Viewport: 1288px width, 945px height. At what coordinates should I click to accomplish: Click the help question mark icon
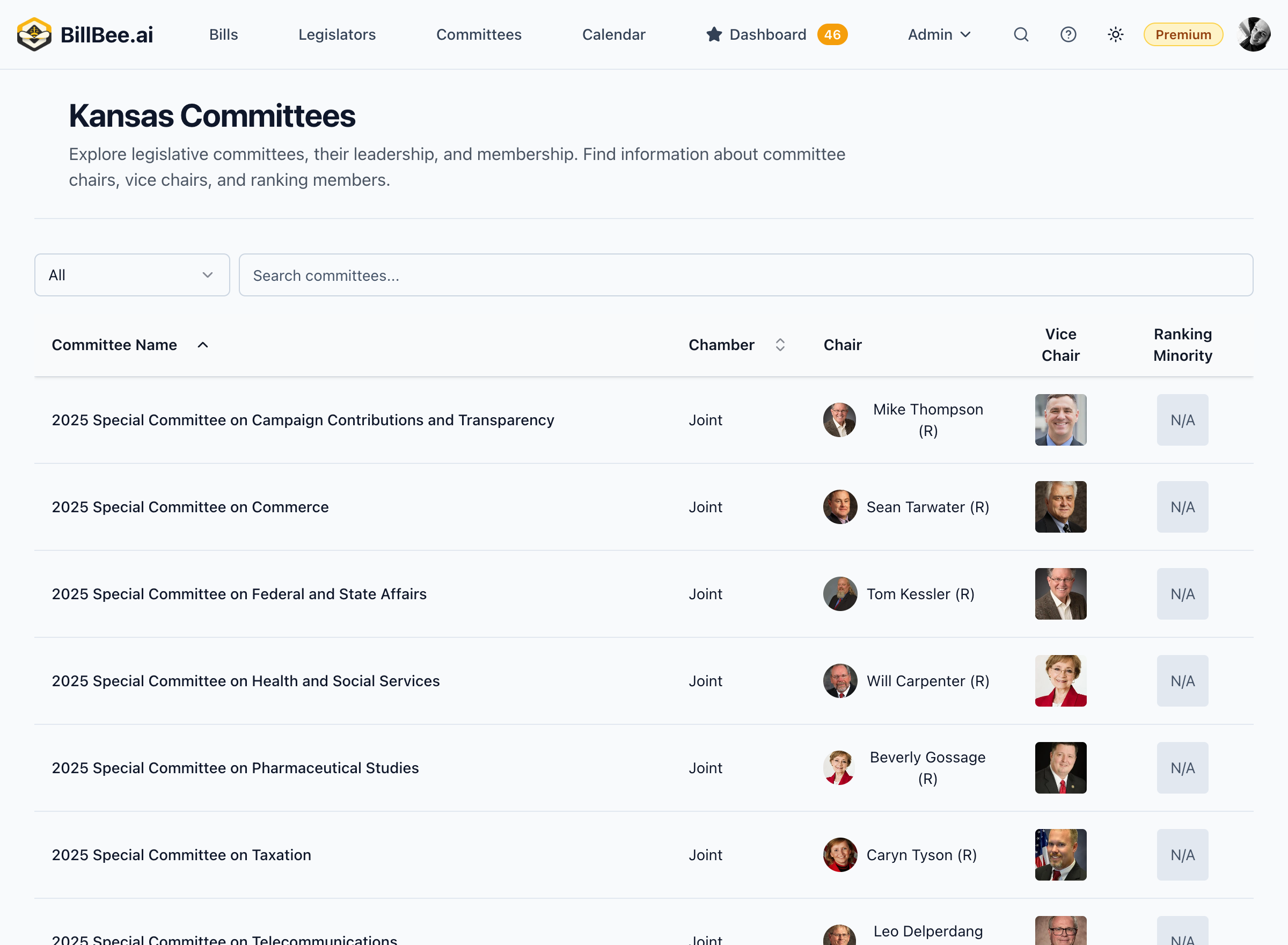click(x=1068, y=34)
